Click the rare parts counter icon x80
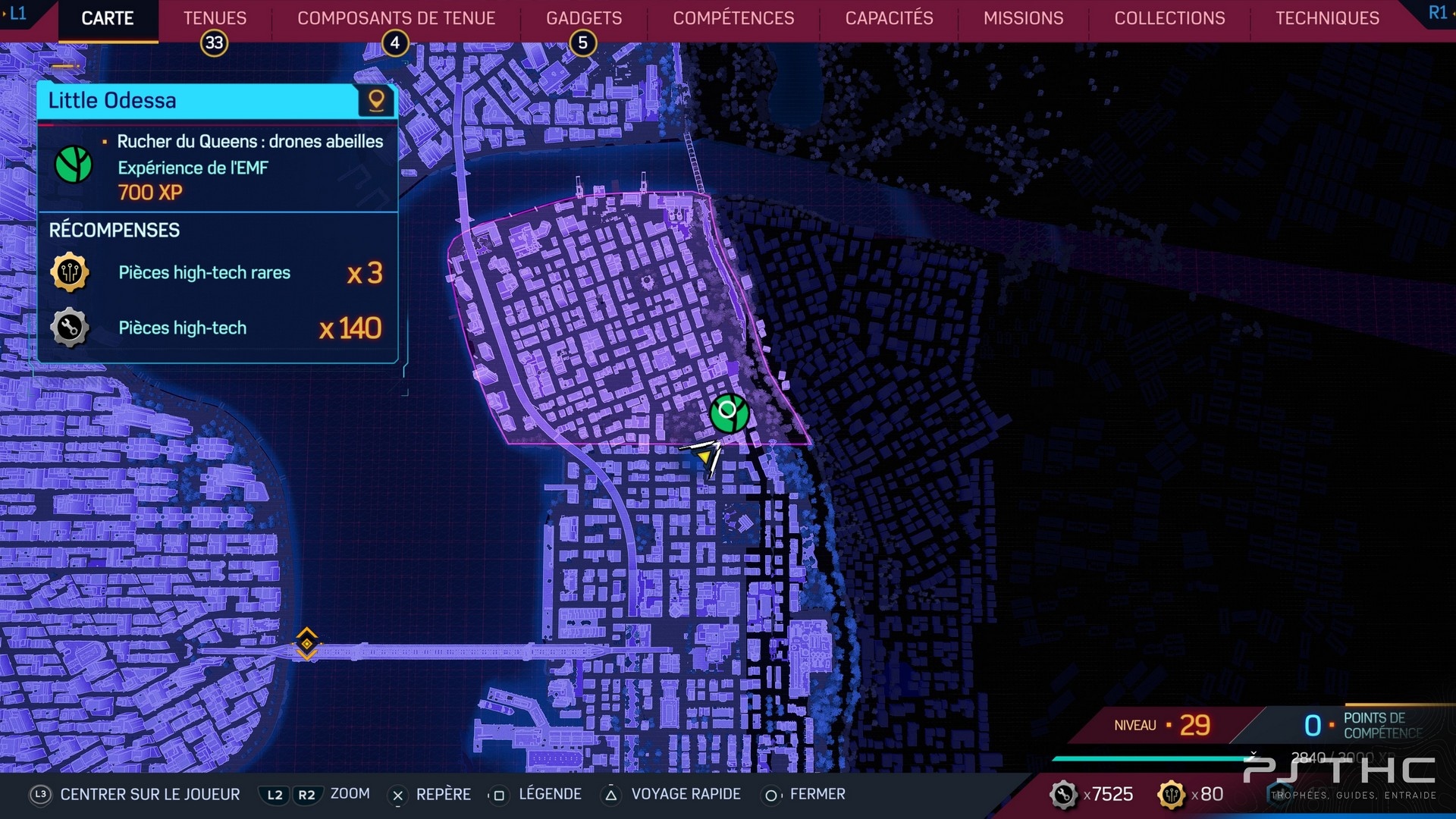1456x819 pixels. point(1172,795)
